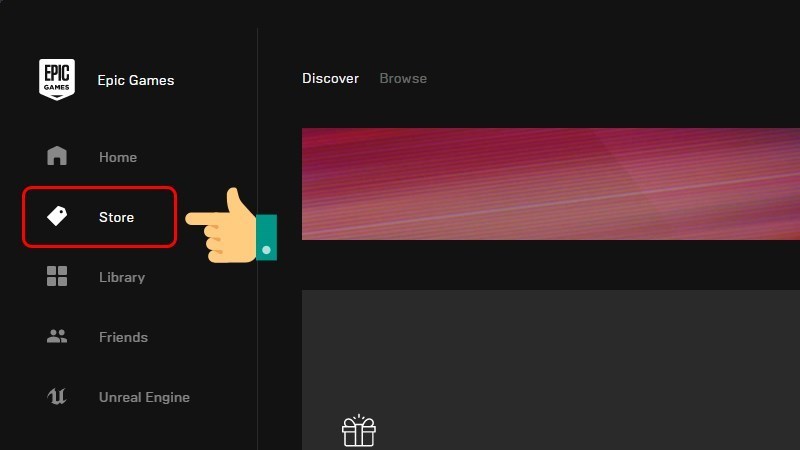Switch to the Browse tab
Screen dimensions: 800x450
pyautogui.click(x=403, y=78)
